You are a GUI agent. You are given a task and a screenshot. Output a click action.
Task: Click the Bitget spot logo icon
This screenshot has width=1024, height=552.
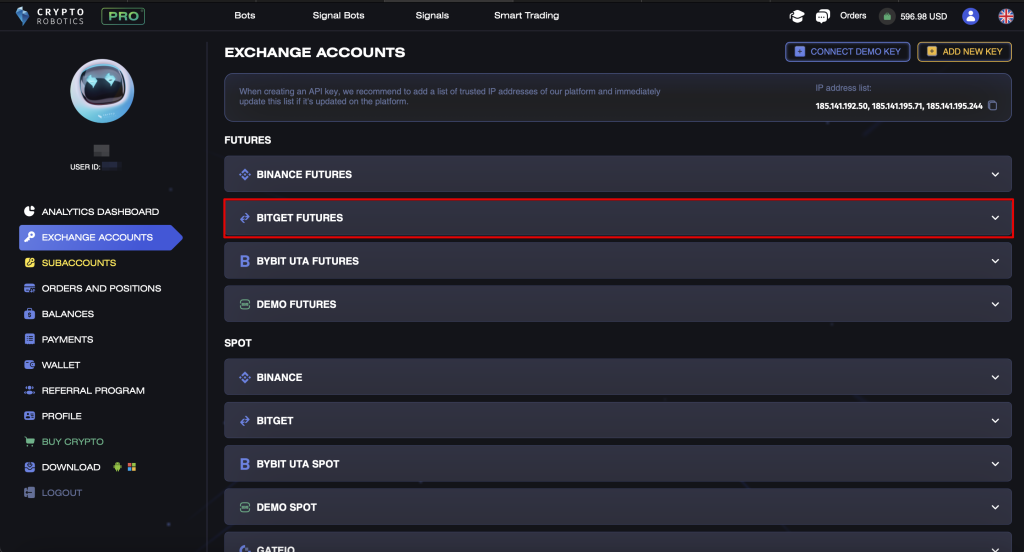click(245, 421)
